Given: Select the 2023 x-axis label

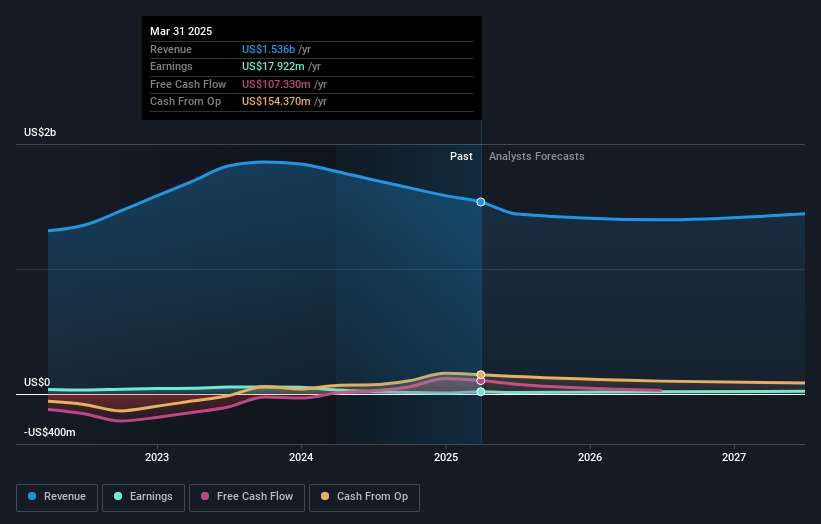Looking at the screenshot, I should pos(157,457).
